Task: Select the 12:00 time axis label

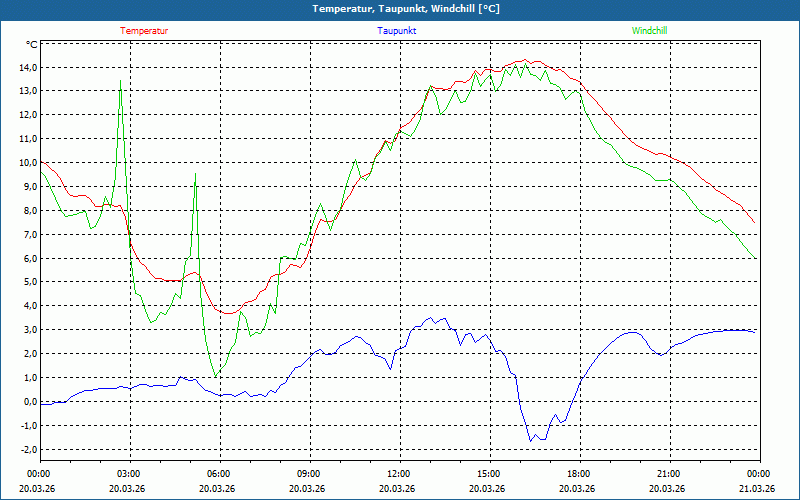Action: [398, 474]
